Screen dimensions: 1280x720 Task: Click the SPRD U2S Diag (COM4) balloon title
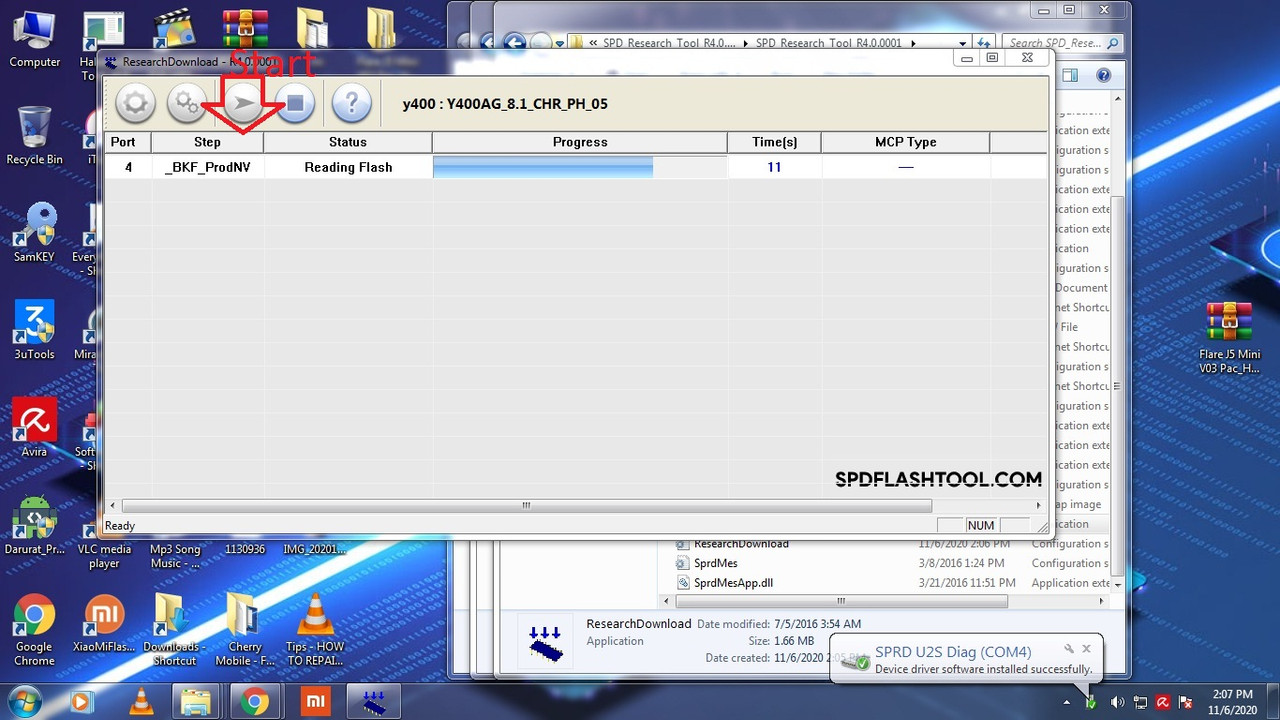(x=953, y=652)
